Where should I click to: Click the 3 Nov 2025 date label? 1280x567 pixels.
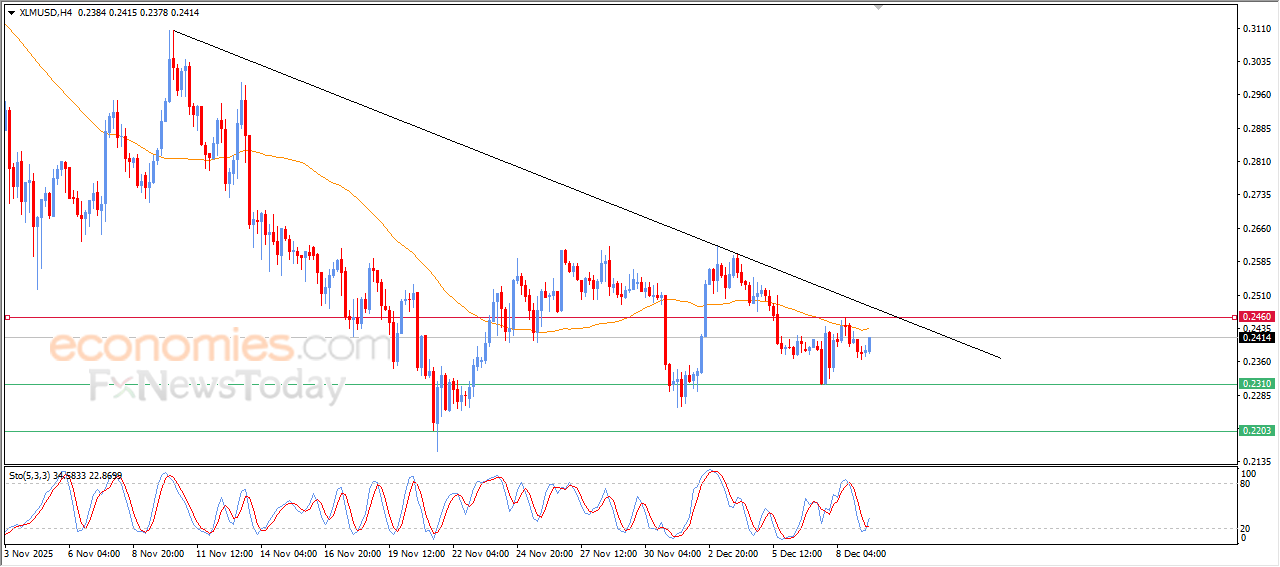pyautogui.click(x=29, y=553)
